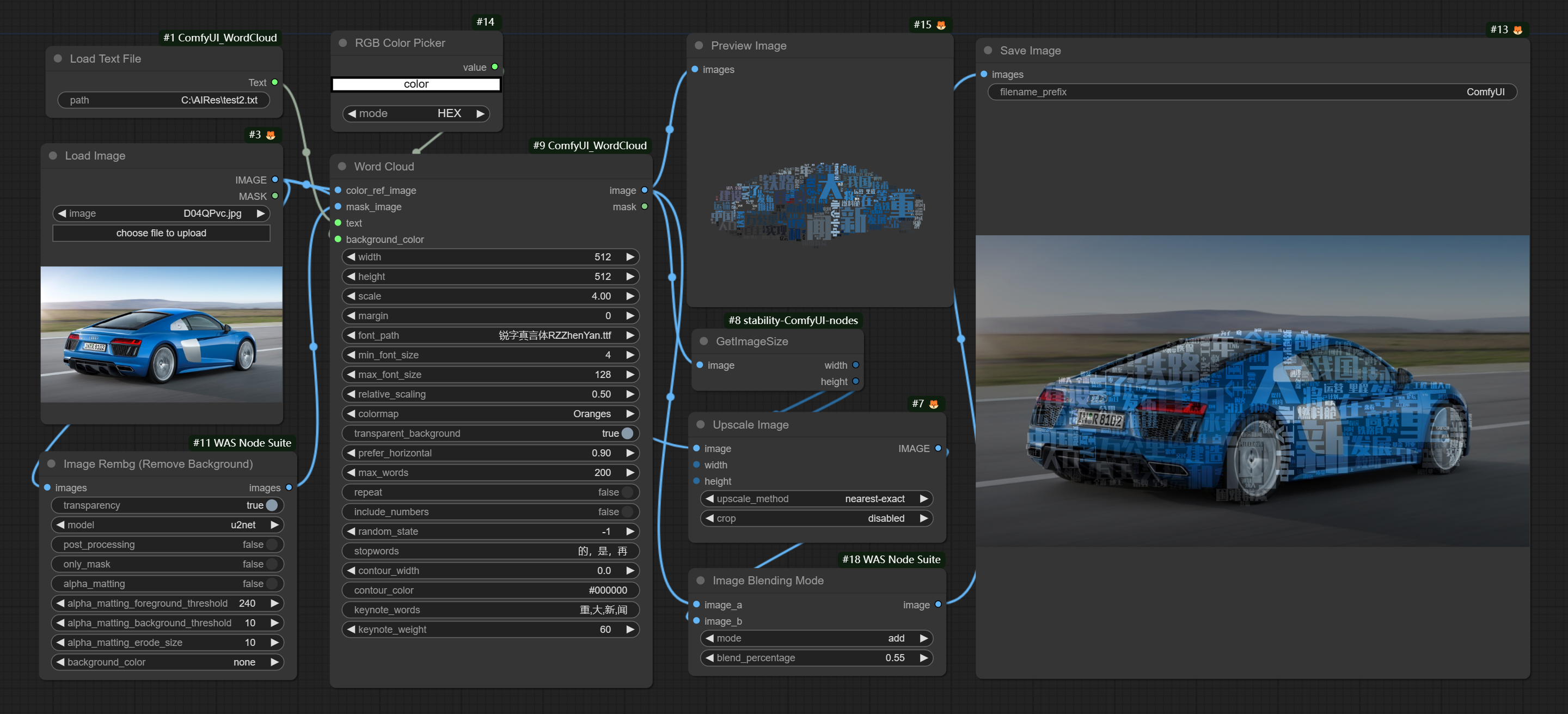Adjust the relative_scaling 0.50 value field
1568x714 pixels.
(491, 394)
